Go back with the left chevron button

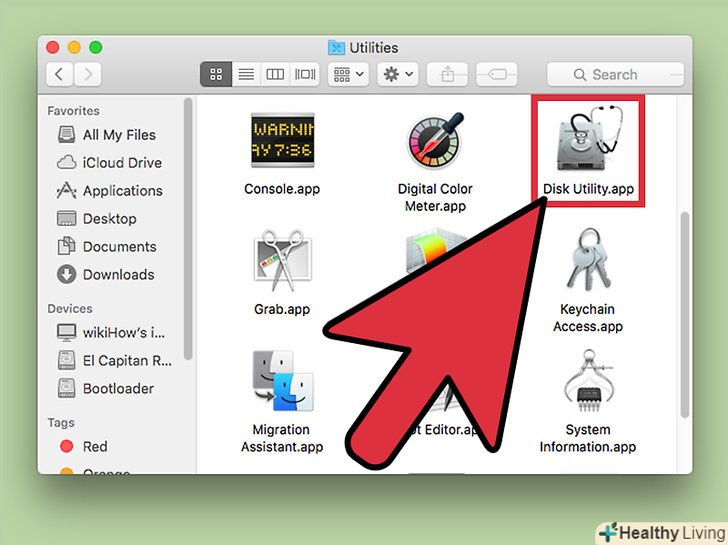pos(59,74)
